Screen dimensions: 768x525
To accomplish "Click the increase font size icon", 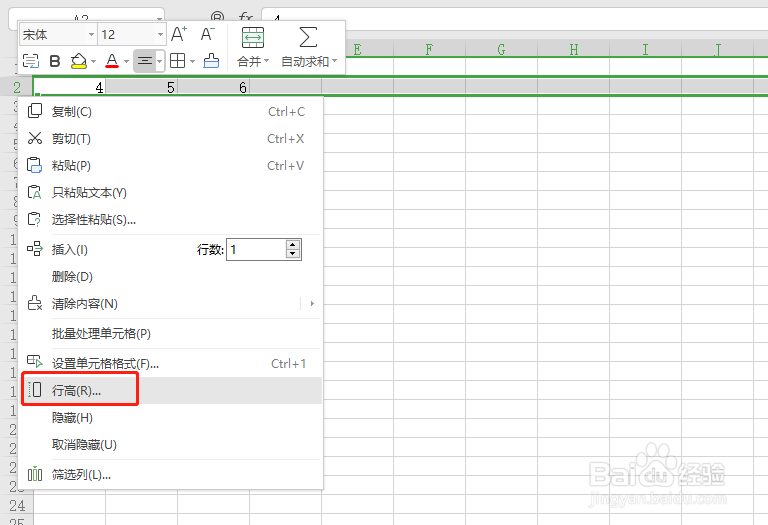I will (179, 34).
